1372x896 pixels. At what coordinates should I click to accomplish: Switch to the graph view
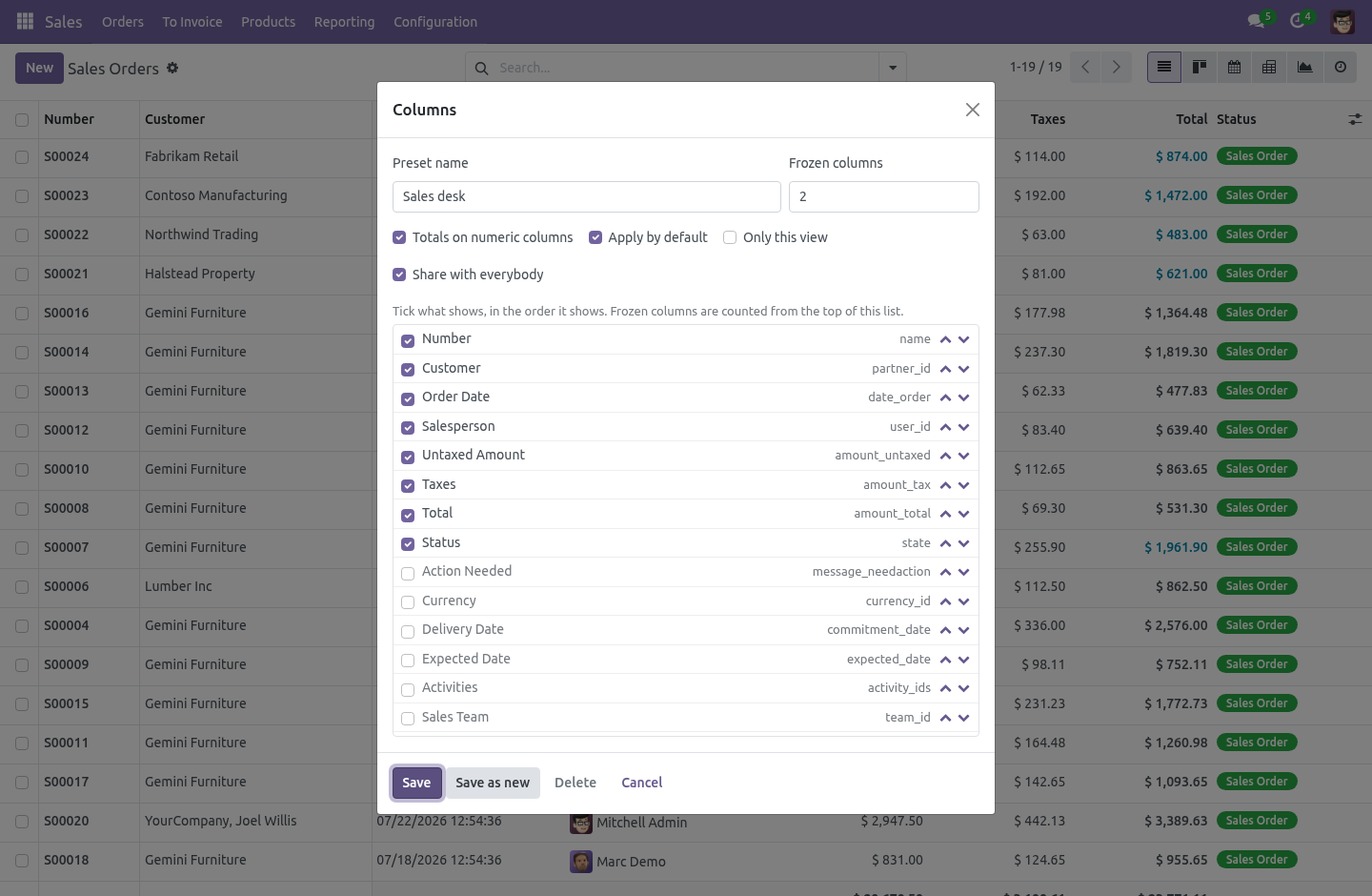tap(1304, 67)
